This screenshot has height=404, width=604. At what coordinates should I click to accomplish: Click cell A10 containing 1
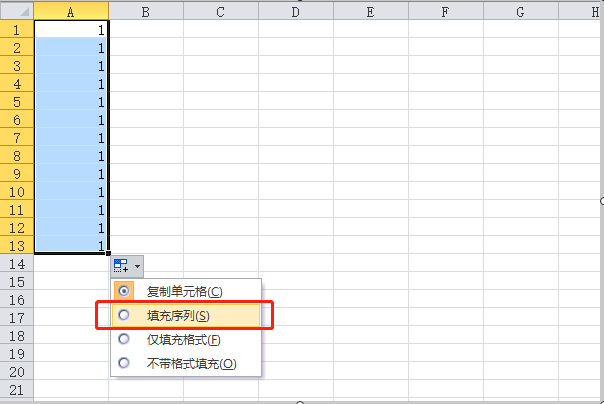click(71, 191)
